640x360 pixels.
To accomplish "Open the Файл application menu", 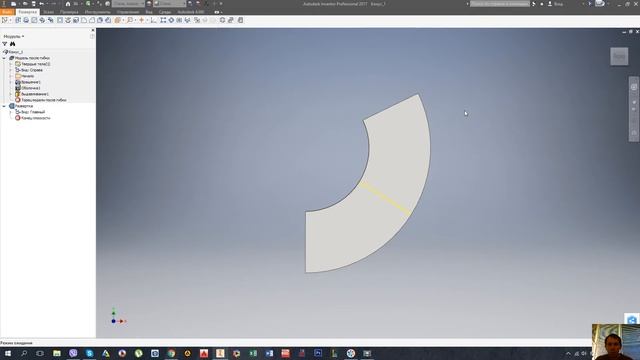I will click(x=7, y=12).
